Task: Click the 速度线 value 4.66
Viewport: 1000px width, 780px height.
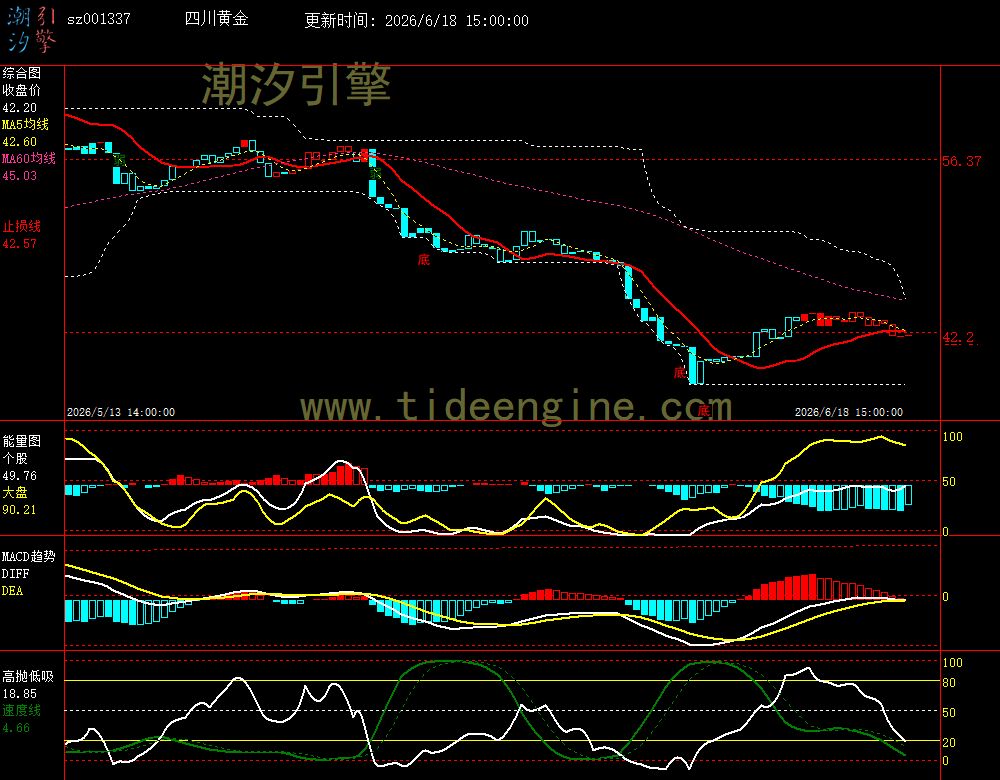Action: click(16, 728)
